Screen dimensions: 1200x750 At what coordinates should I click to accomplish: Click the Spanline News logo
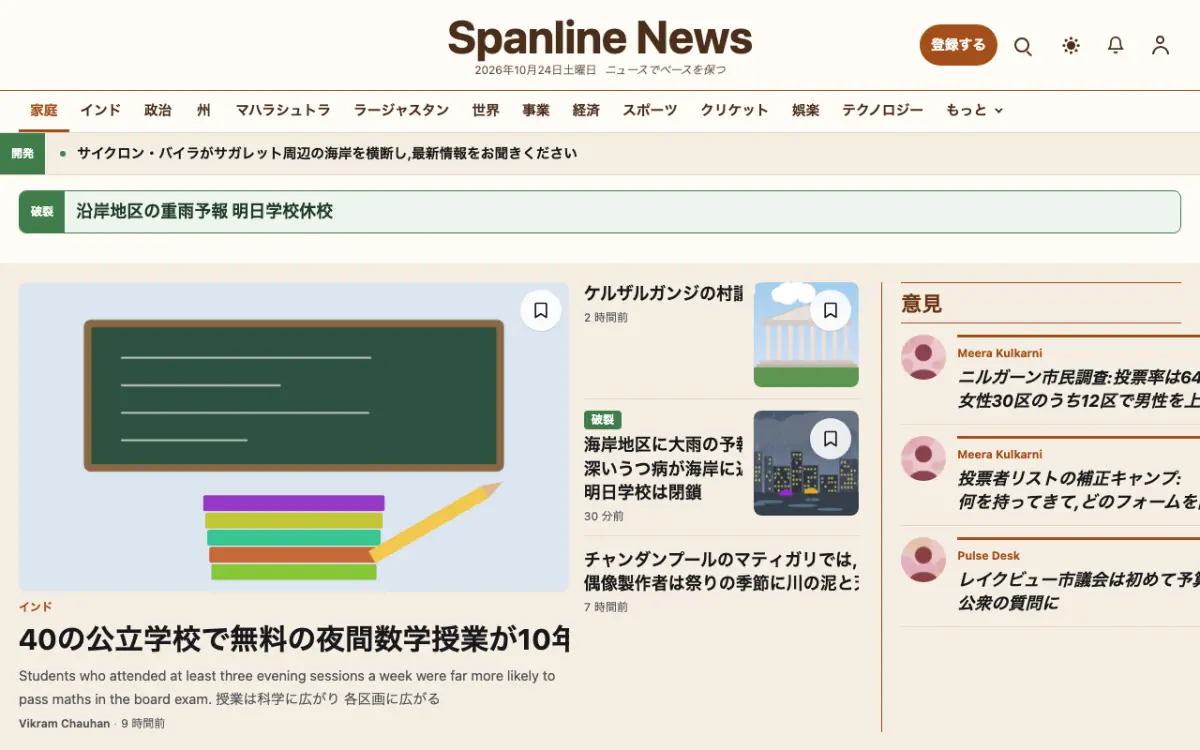[600, 38]
